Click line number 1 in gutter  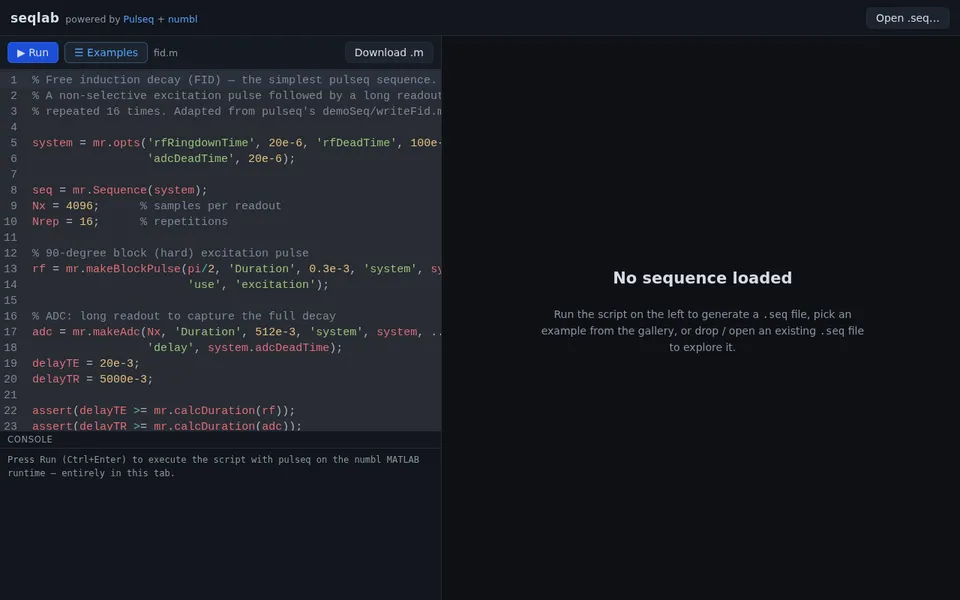pos(13,80)
